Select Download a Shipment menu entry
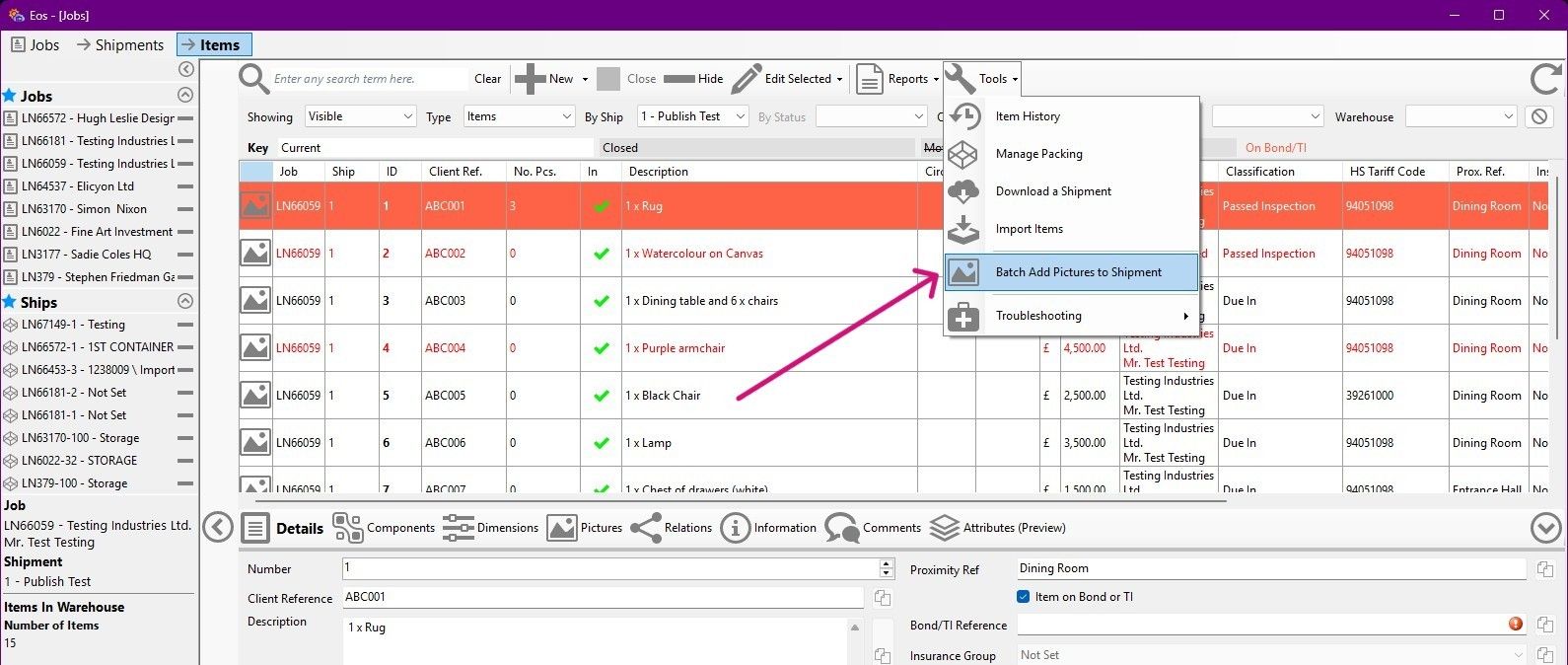Screen dimensions: 1568x665 (x=1052, y=191)
